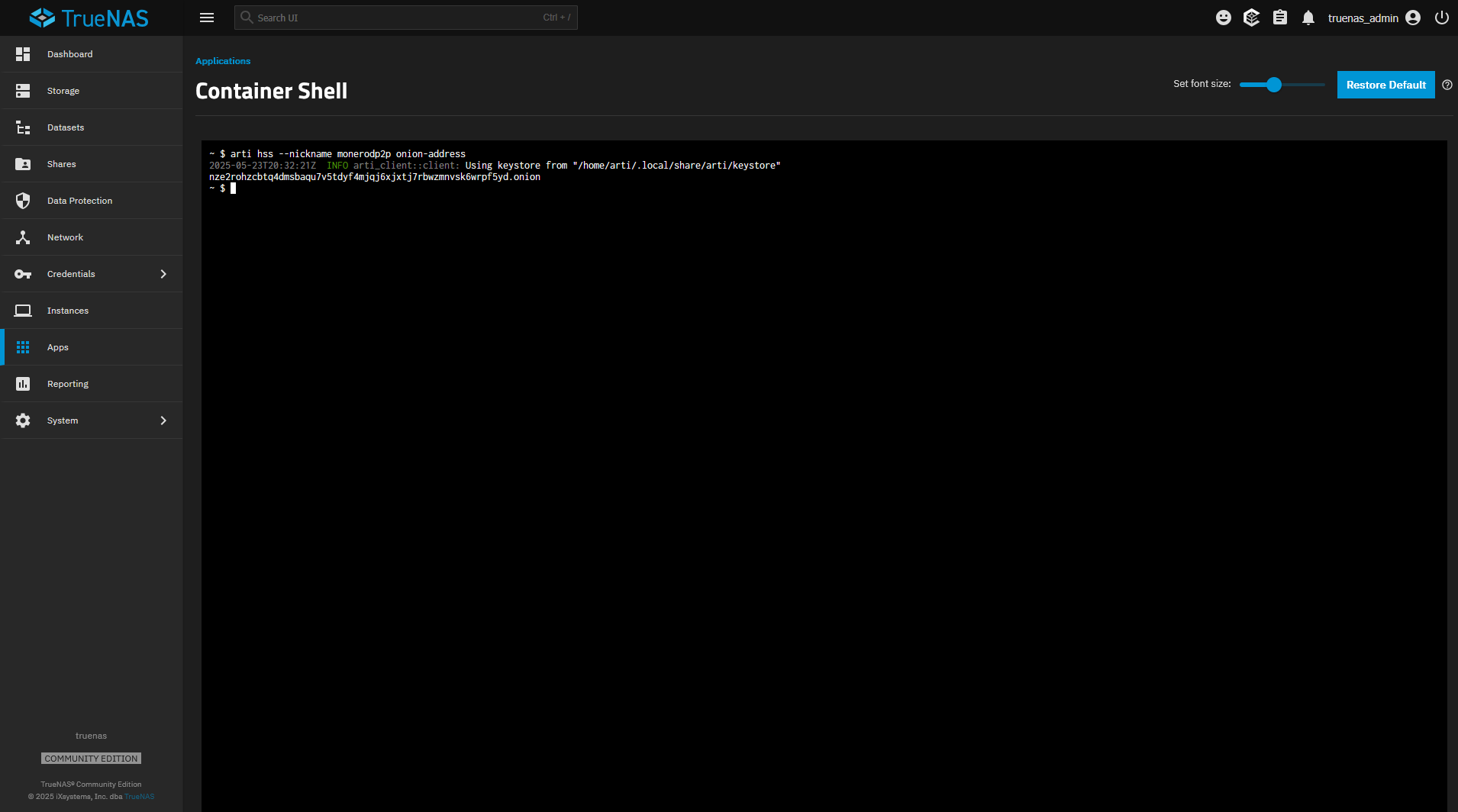Image resolution: width=1458 pixels, height=812 pixels.
Task: Click the TrueCommand status icon
Action: point(1251,17)
